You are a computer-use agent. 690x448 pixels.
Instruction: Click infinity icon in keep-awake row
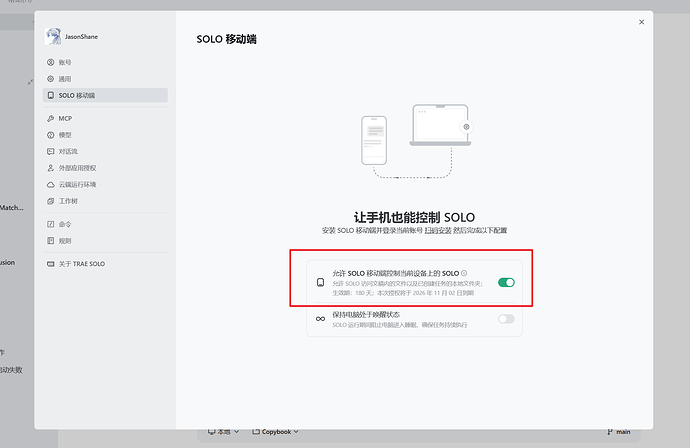tap(320, 319)
